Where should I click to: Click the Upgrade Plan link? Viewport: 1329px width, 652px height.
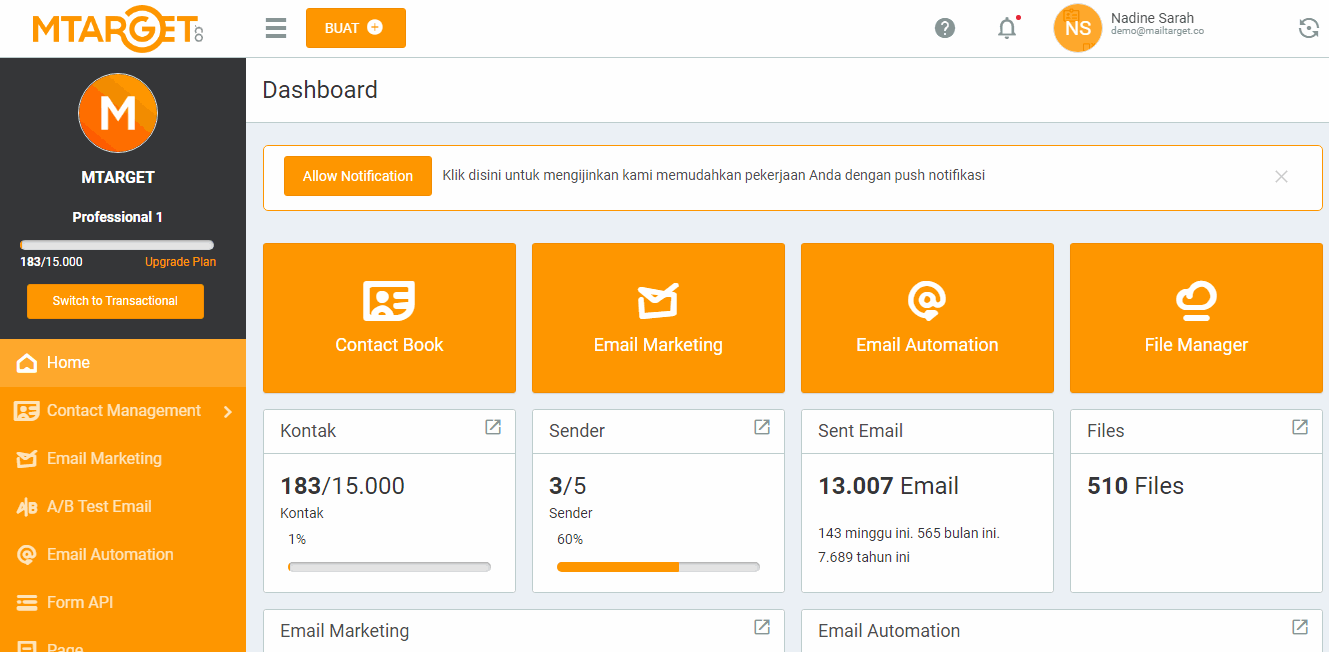point(180,262)
